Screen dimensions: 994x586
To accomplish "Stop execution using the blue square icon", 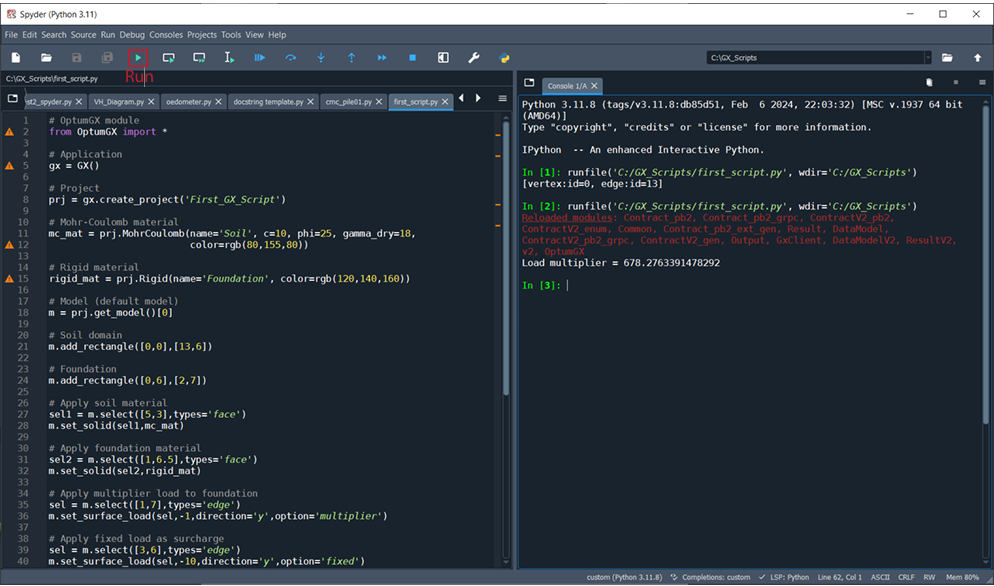I will pyautogui.click(x=412, y=58).
